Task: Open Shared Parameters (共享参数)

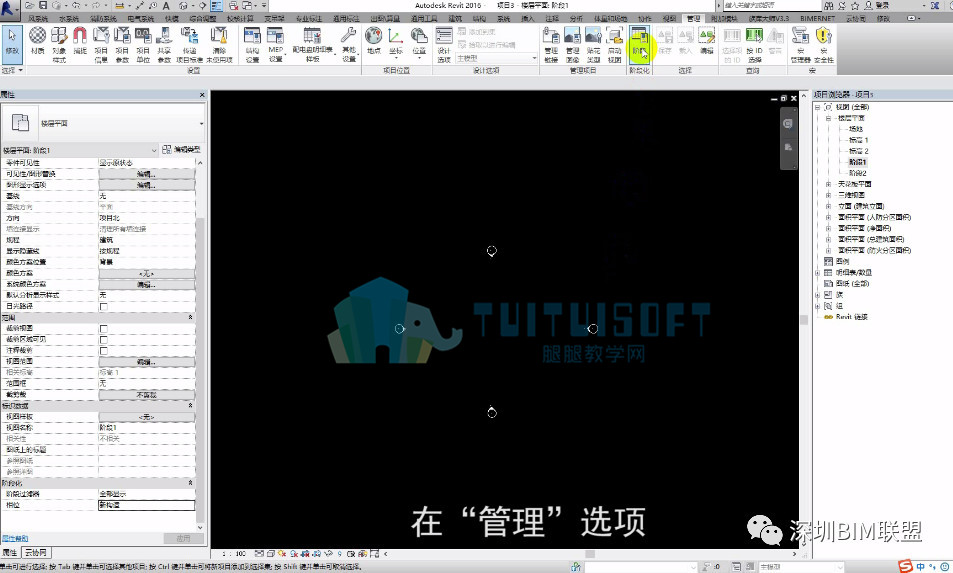Action: 164,44
